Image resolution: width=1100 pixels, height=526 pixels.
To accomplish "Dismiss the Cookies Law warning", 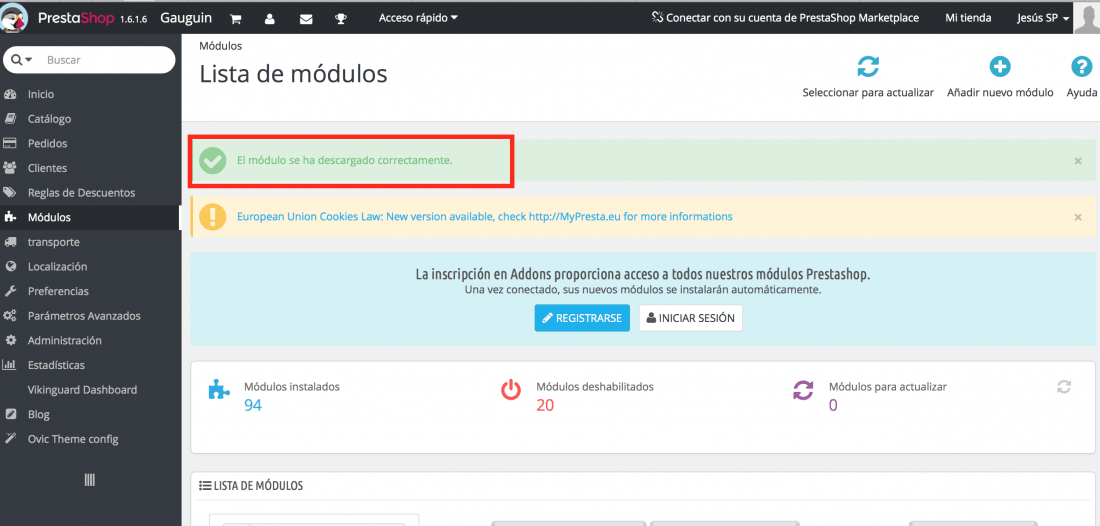I will [x=1078, y=217].
